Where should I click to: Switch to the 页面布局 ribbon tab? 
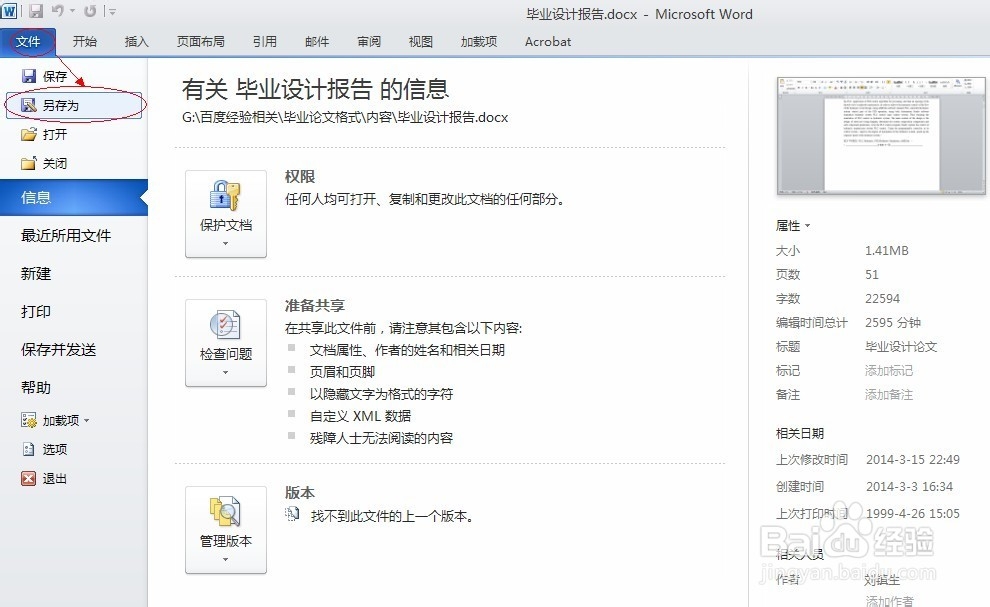pos(201,42)
